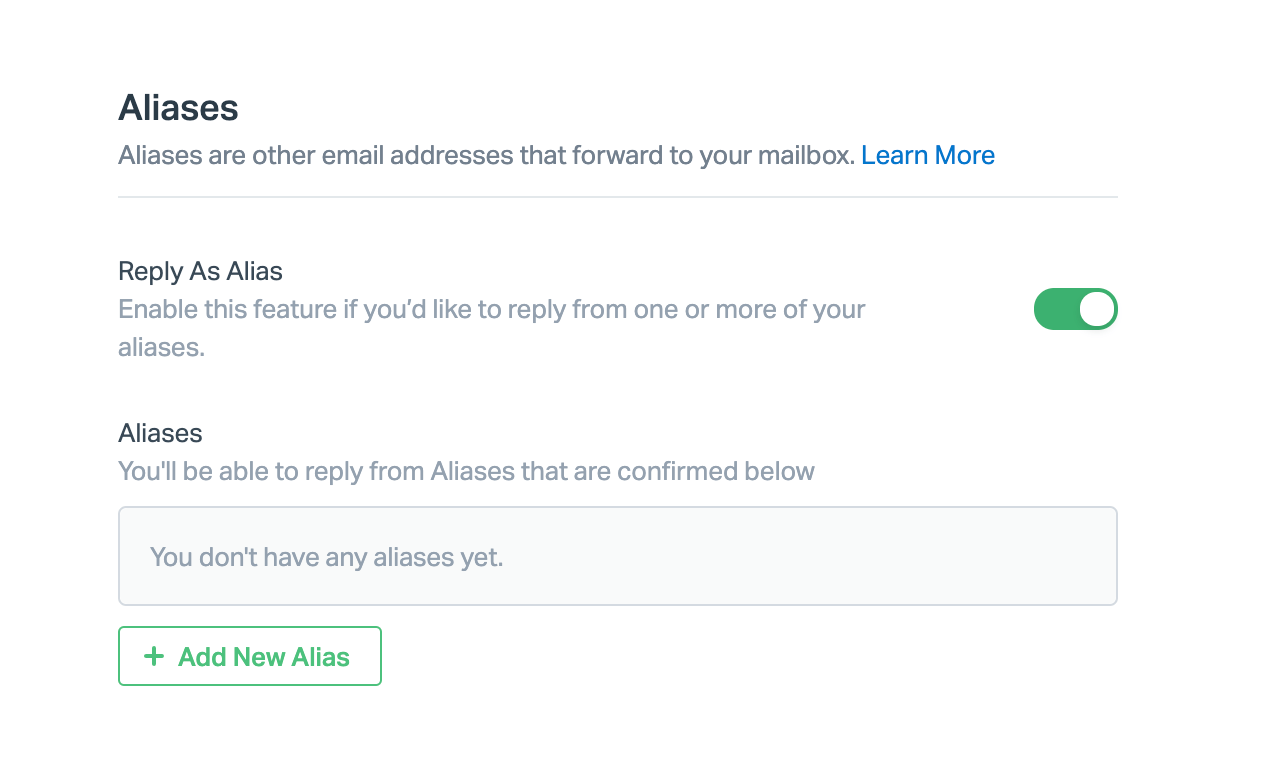Open the Learn More link
This screenshot has height=764, width=1262.
(x=927, y=155)
